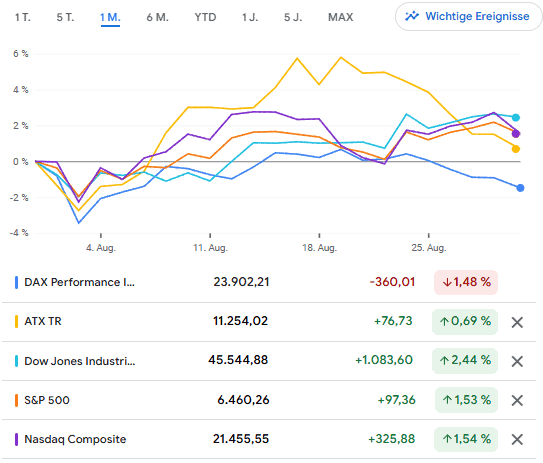Show YTD performance range
Screen dimensions: 543x463
click(x=205, y=17)
